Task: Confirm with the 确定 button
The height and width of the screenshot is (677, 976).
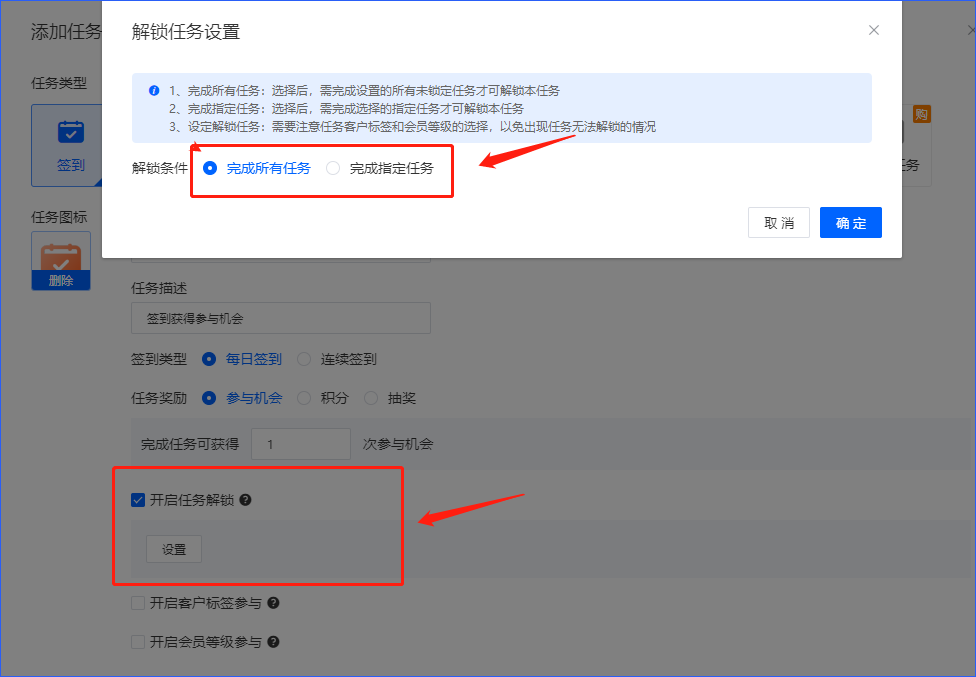Action: [850, 223]
